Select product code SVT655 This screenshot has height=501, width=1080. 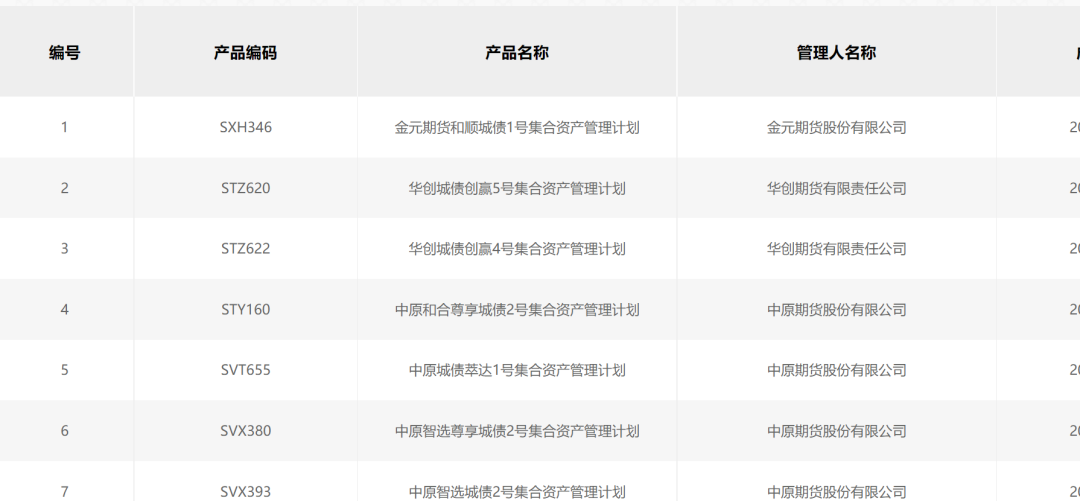245,370
